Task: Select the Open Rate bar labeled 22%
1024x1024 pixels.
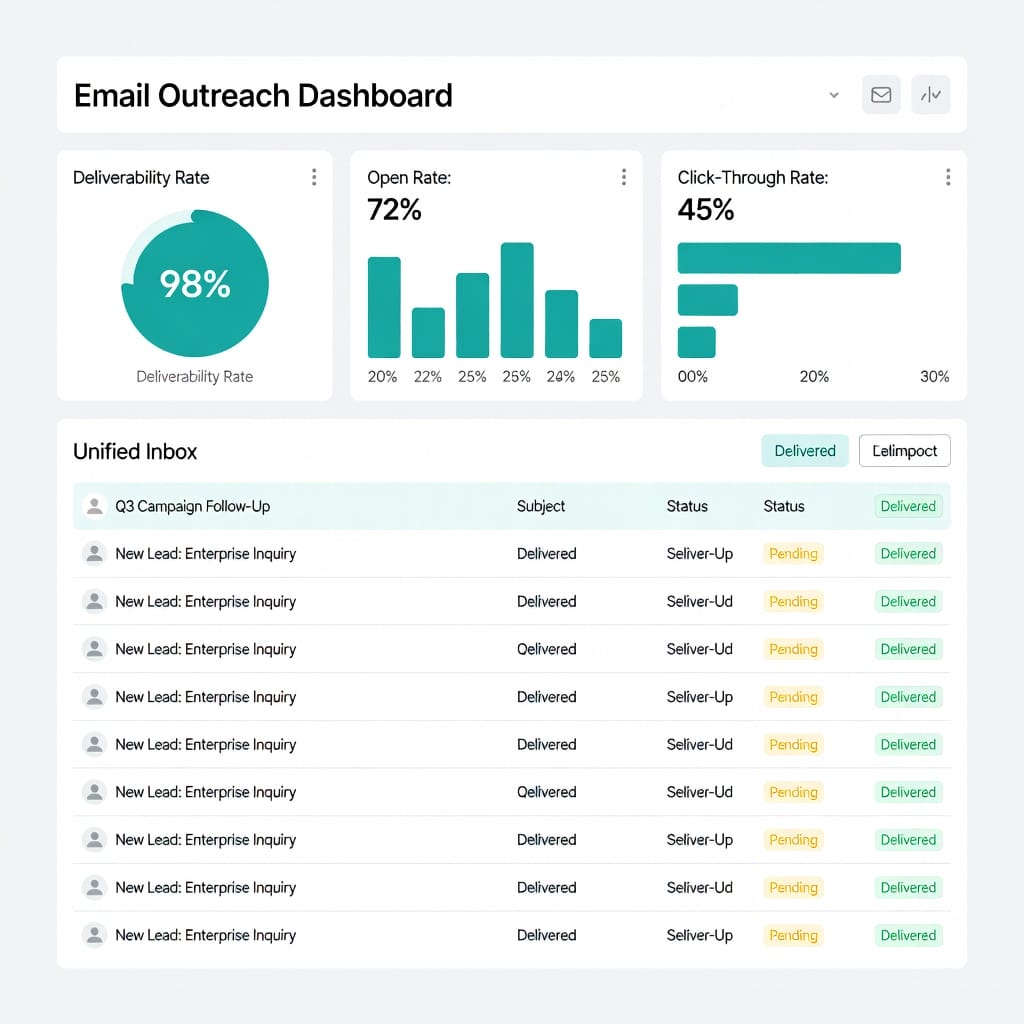Action: click(x=428, y=333)
